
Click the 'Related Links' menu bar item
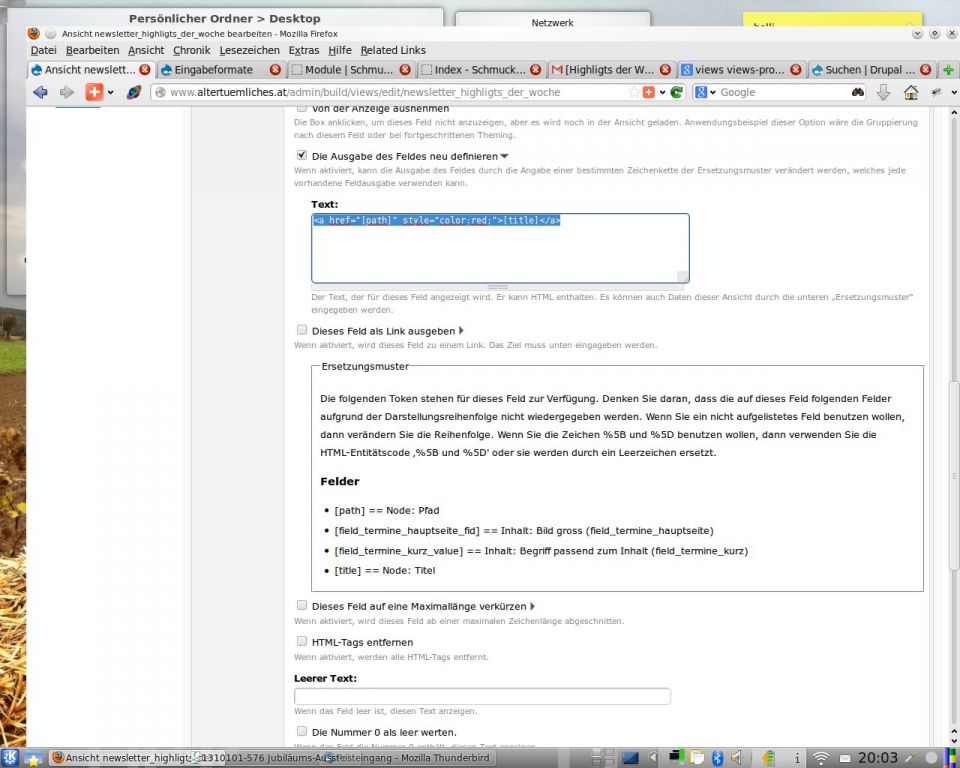[x=393, y=50]
